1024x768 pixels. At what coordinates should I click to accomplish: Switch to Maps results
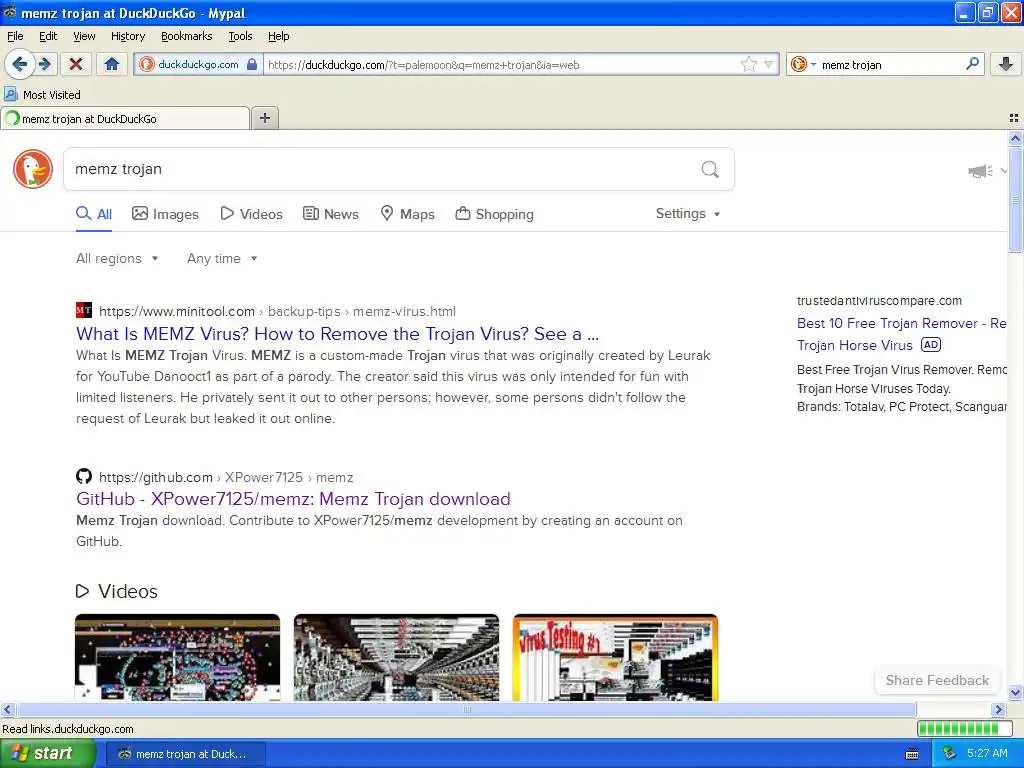point(408,214)
